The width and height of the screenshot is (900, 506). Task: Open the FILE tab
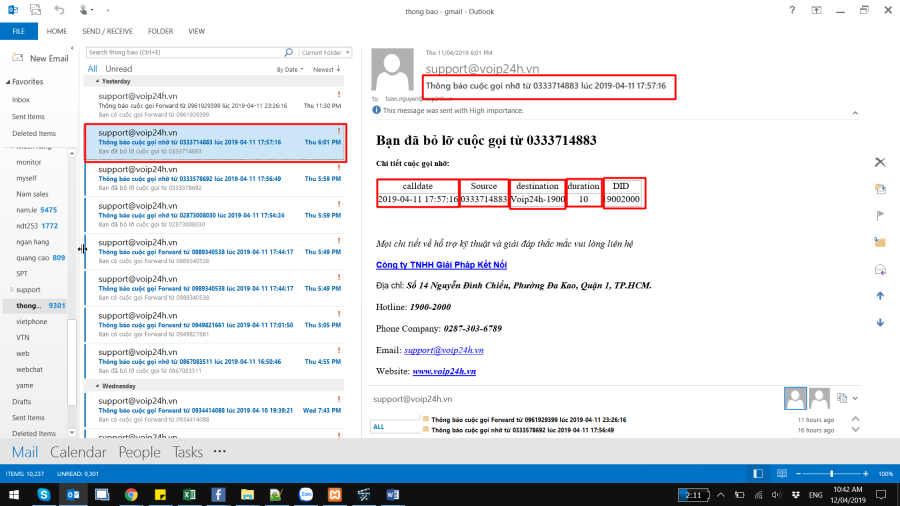(x=19, y=31)
